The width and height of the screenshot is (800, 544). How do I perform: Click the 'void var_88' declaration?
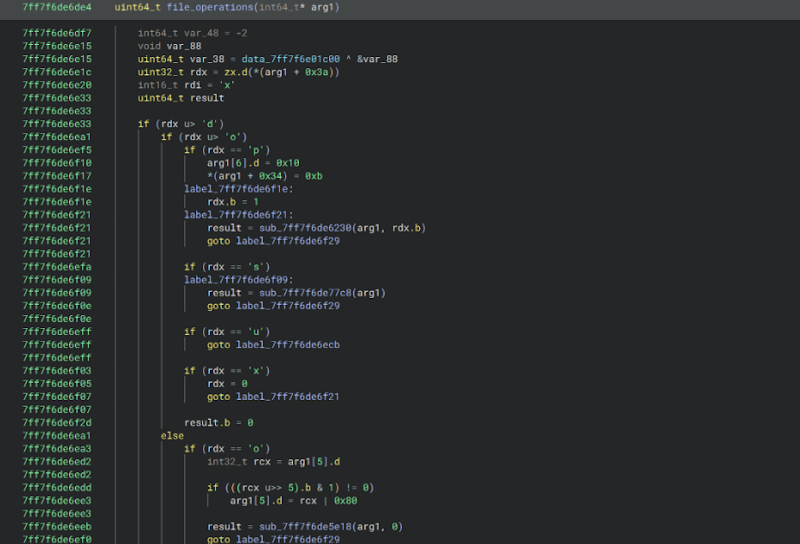pos(169,46)
